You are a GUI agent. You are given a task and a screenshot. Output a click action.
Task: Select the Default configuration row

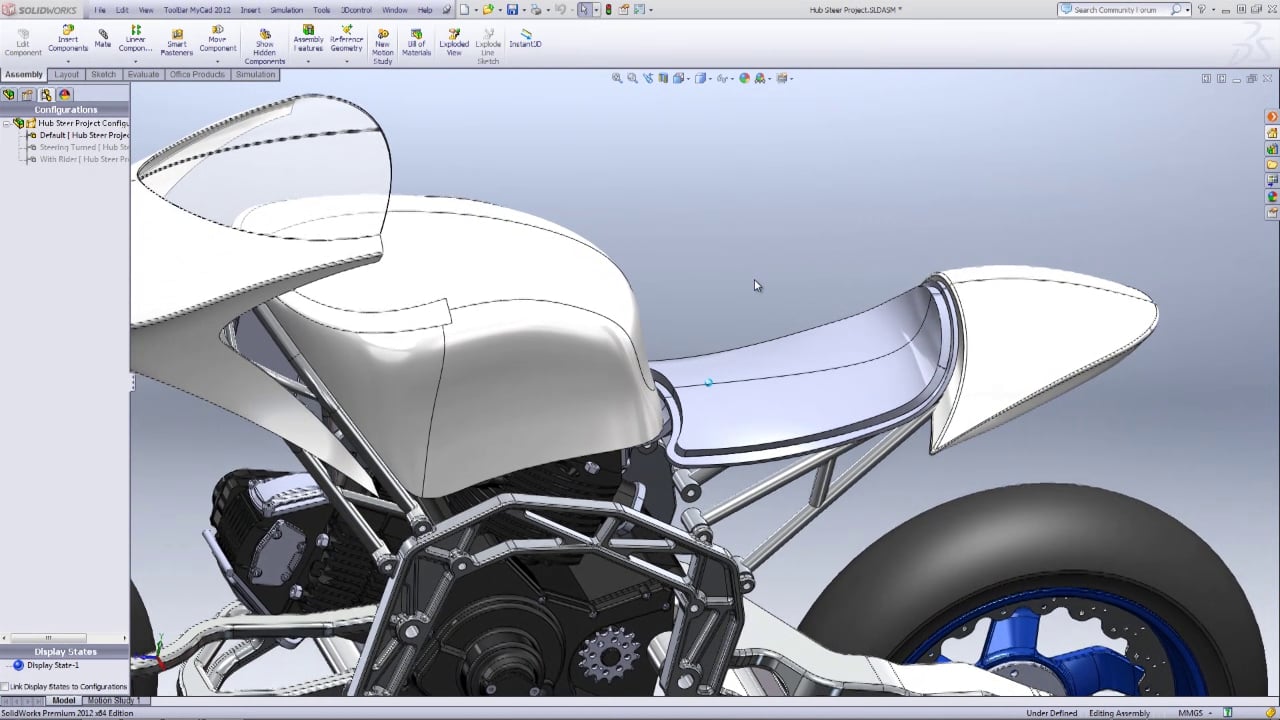click(78, 135)
